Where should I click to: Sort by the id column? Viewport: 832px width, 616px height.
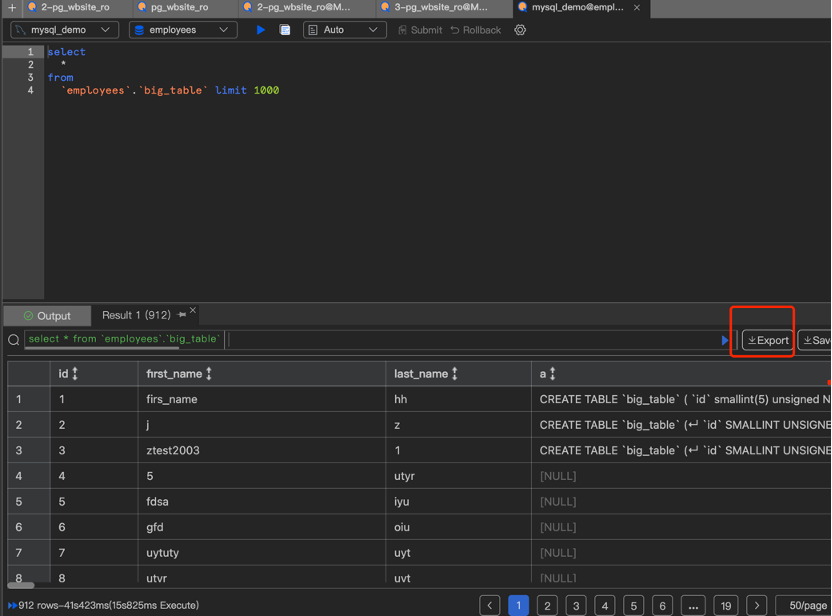(75, 374)
